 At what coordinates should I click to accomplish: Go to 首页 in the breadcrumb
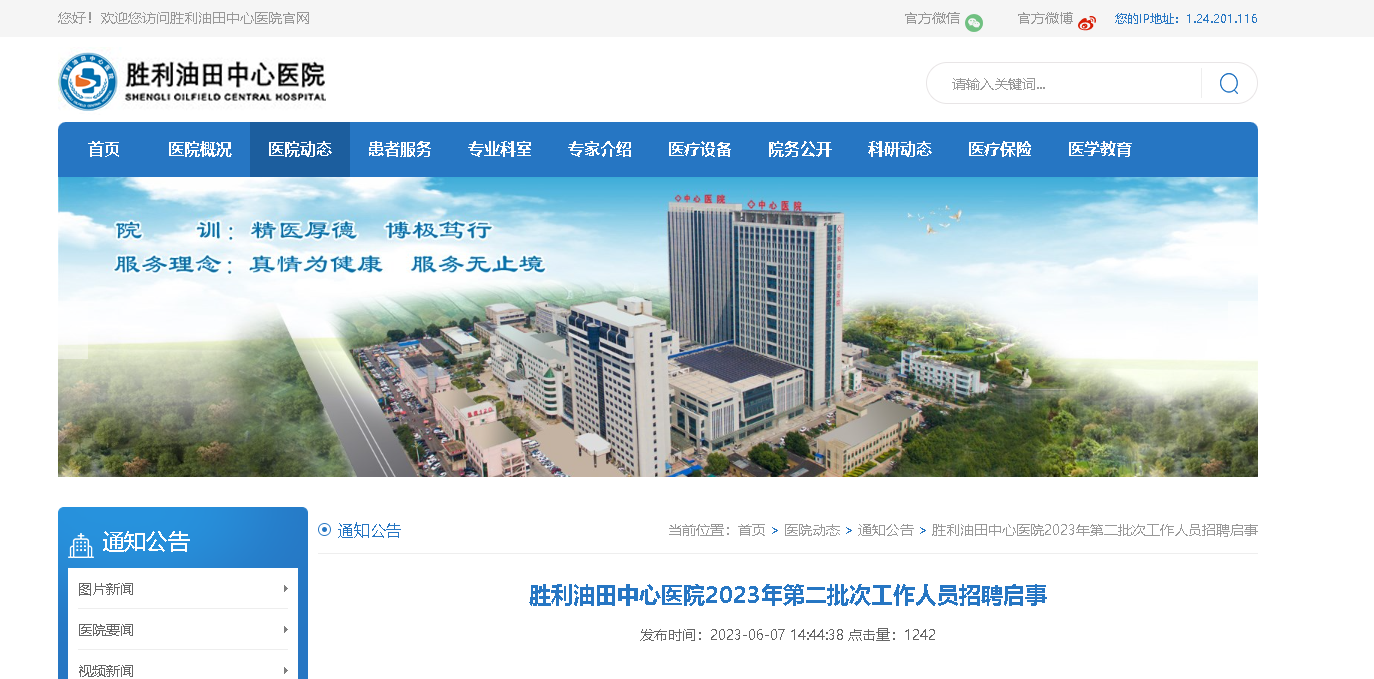coord(752,530)
